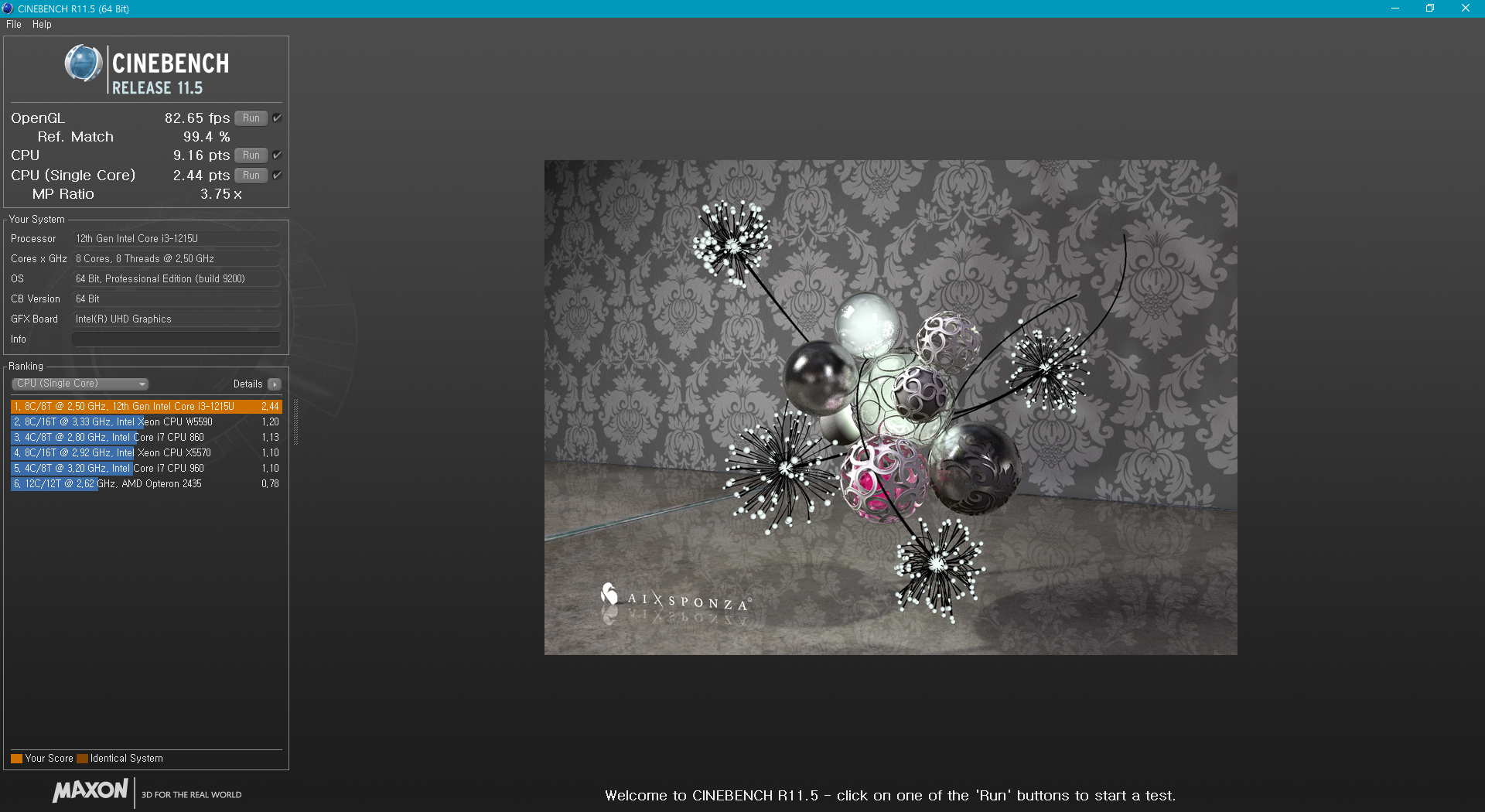The width and height of the screenshot is (1485, 812).
Task: Toggle the CPU (Single Core) test checkbox
Action: tap(277, 176)
